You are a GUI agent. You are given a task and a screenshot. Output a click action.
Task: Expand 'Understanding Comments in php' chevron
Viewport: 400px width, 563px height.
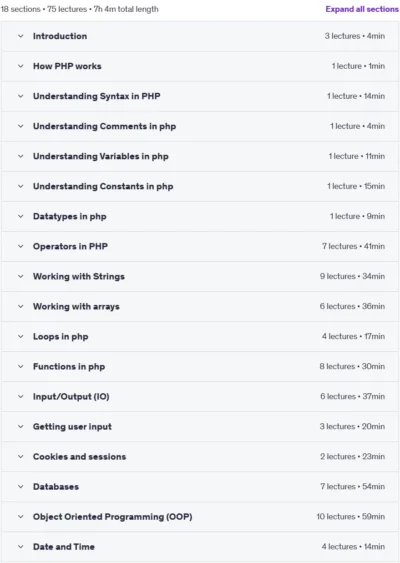pos(21,126)
